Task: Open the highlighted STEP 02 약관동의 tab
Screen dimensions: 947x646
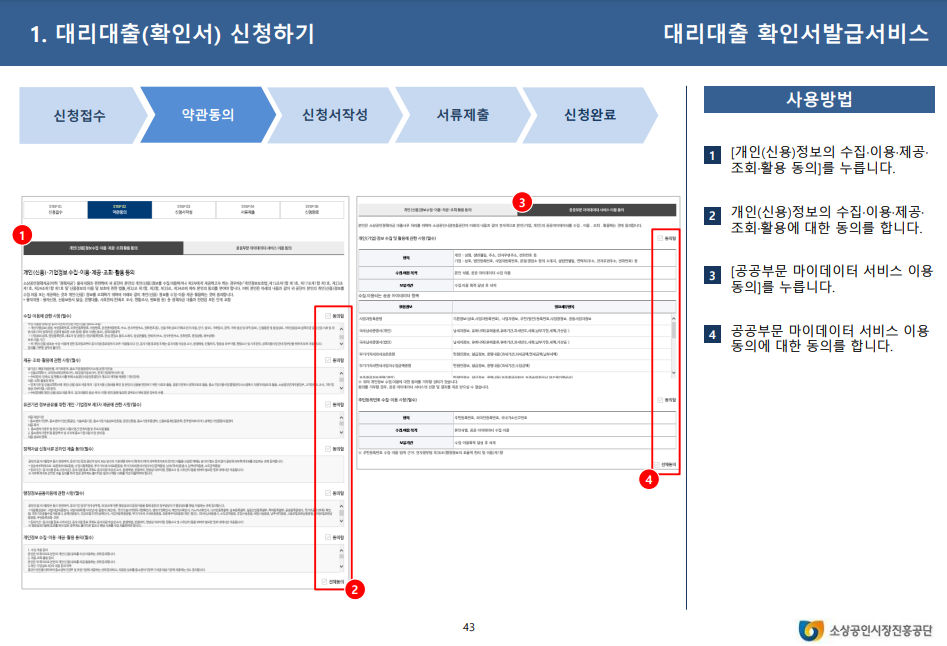Action: click(x=120, y=209)
